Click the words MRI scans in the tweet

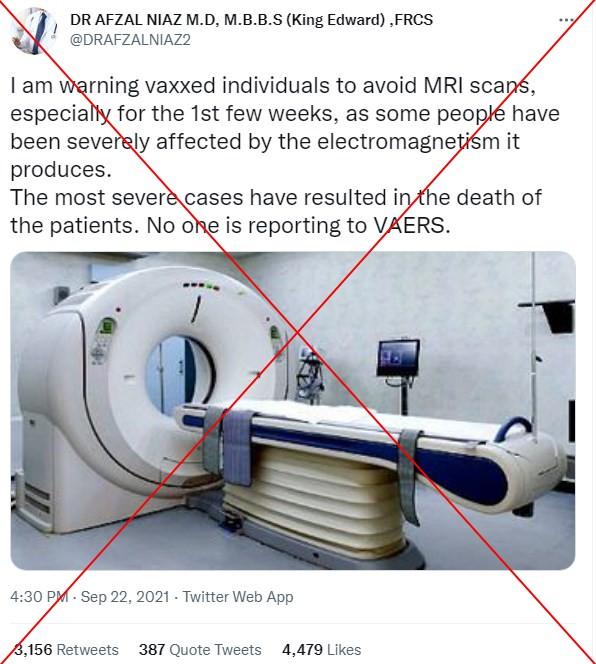pyautogui.click(x=479, y=86)
